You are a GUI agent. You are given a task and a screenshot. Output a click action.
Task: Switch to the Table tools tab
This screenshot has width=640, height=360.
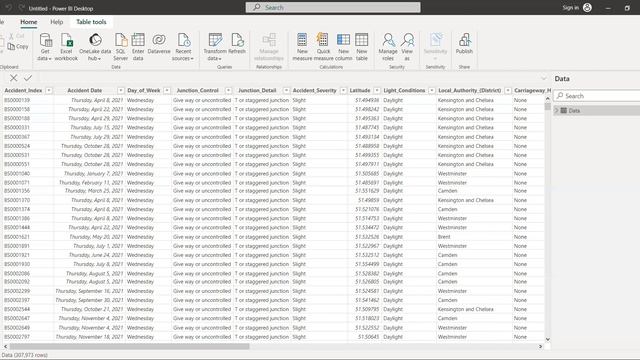pyautogui.click(x=91, y=22)
